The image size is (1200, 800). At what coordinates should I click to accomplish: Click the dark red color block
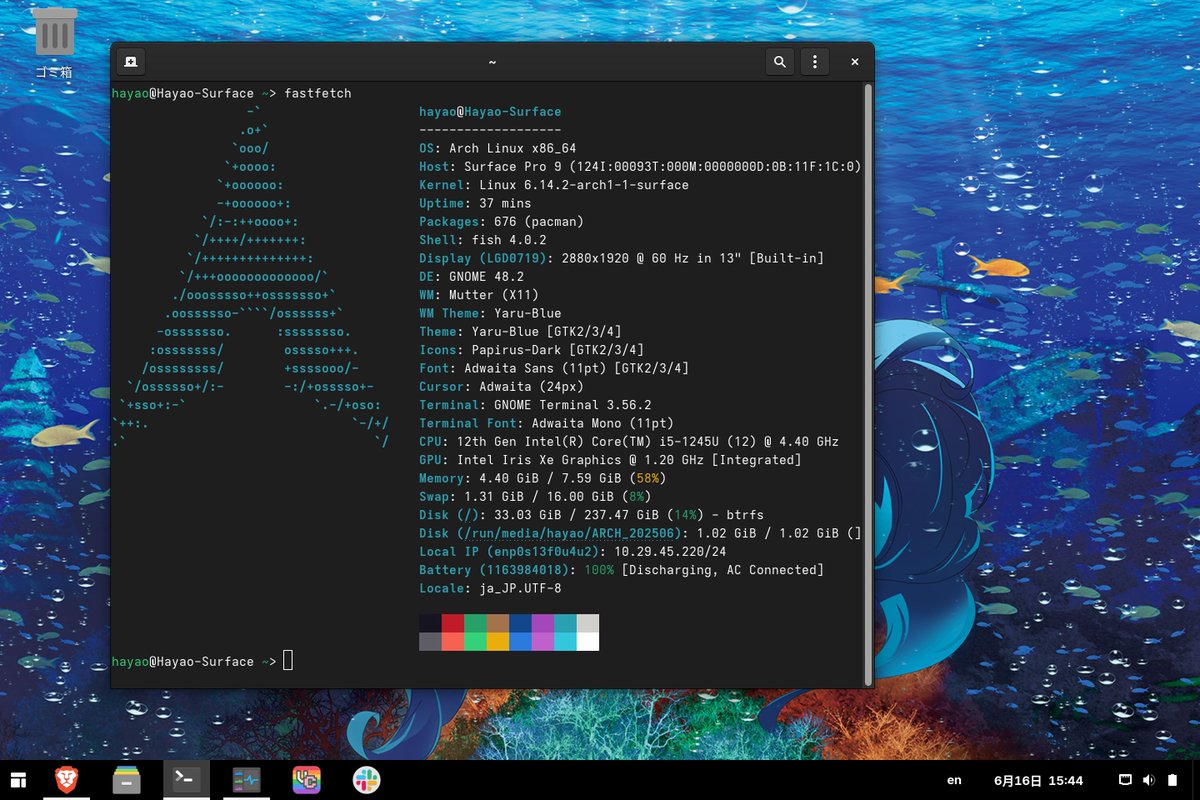pyautogui.click(x=453, y=623)
